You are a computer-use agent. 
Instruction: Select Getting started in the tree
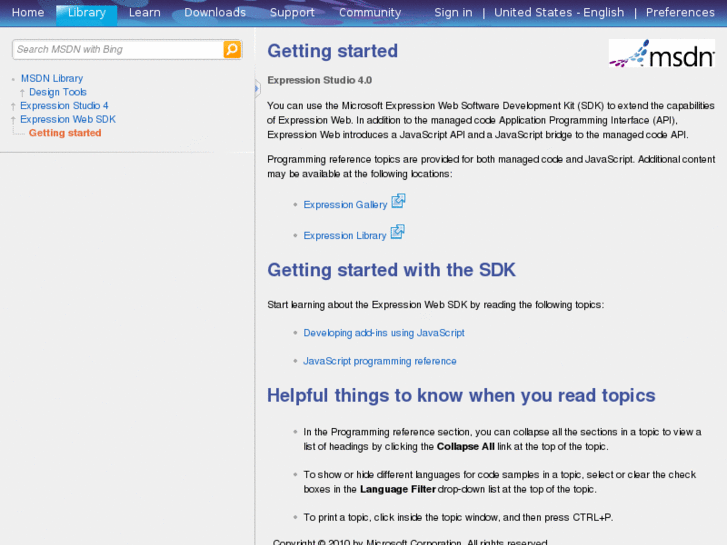pyautogui.click(x=65, y=133)
